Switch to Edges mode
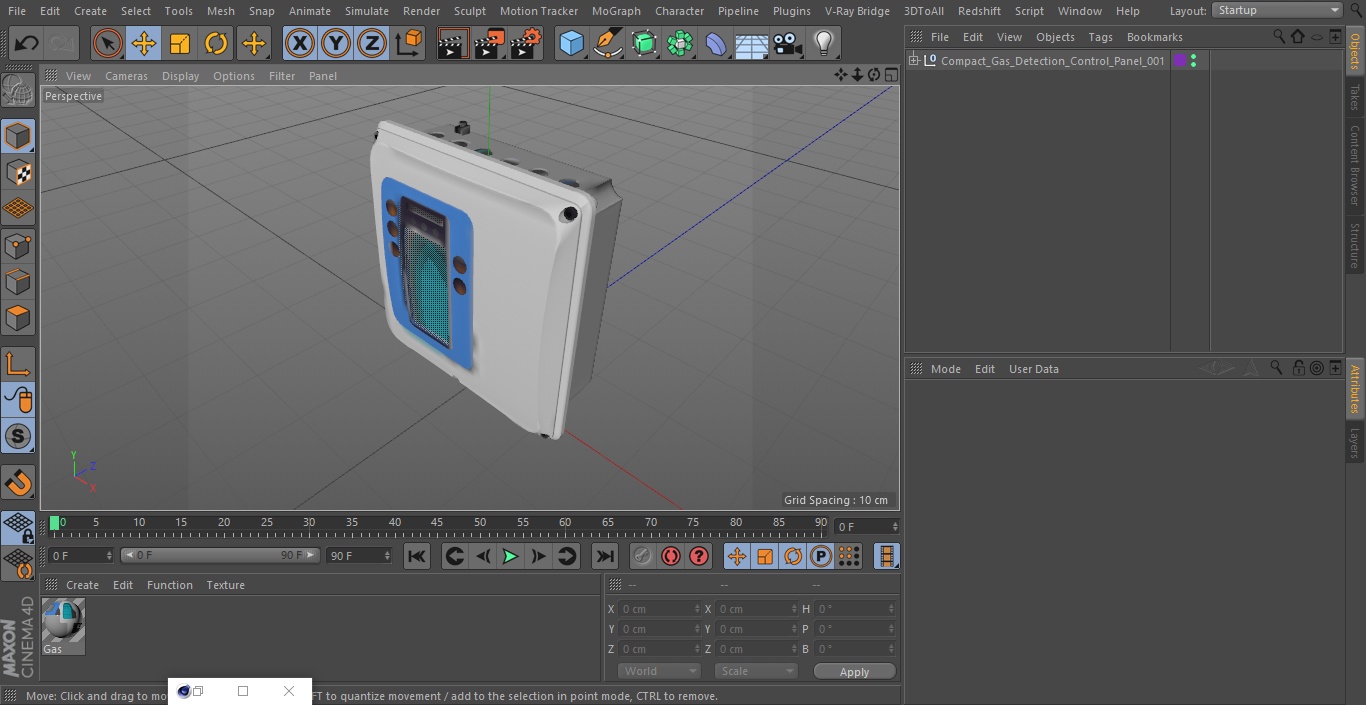 [18, 282]
